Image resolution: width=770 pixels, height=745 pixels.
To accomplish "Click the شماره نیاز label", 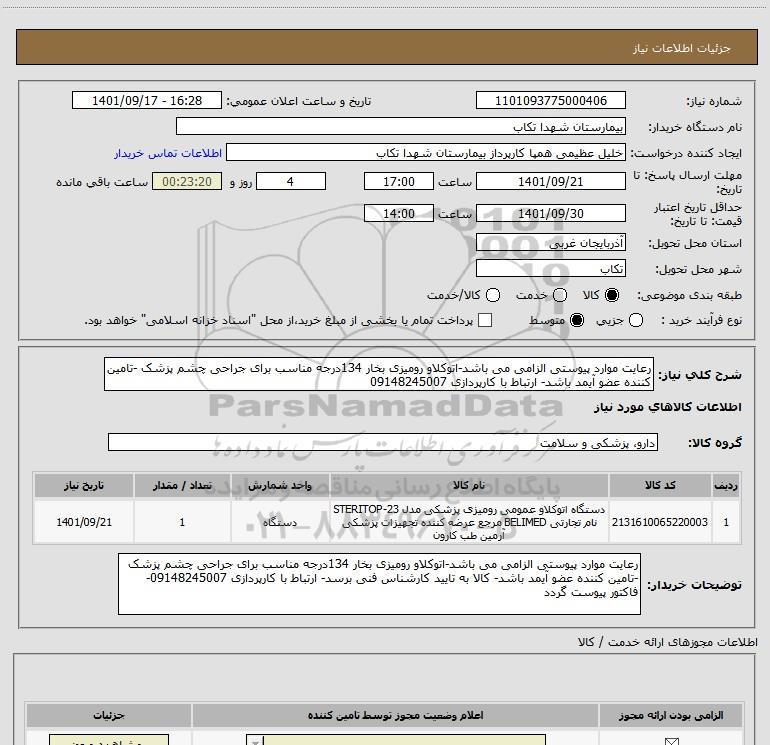I will (x=714, y=102).
